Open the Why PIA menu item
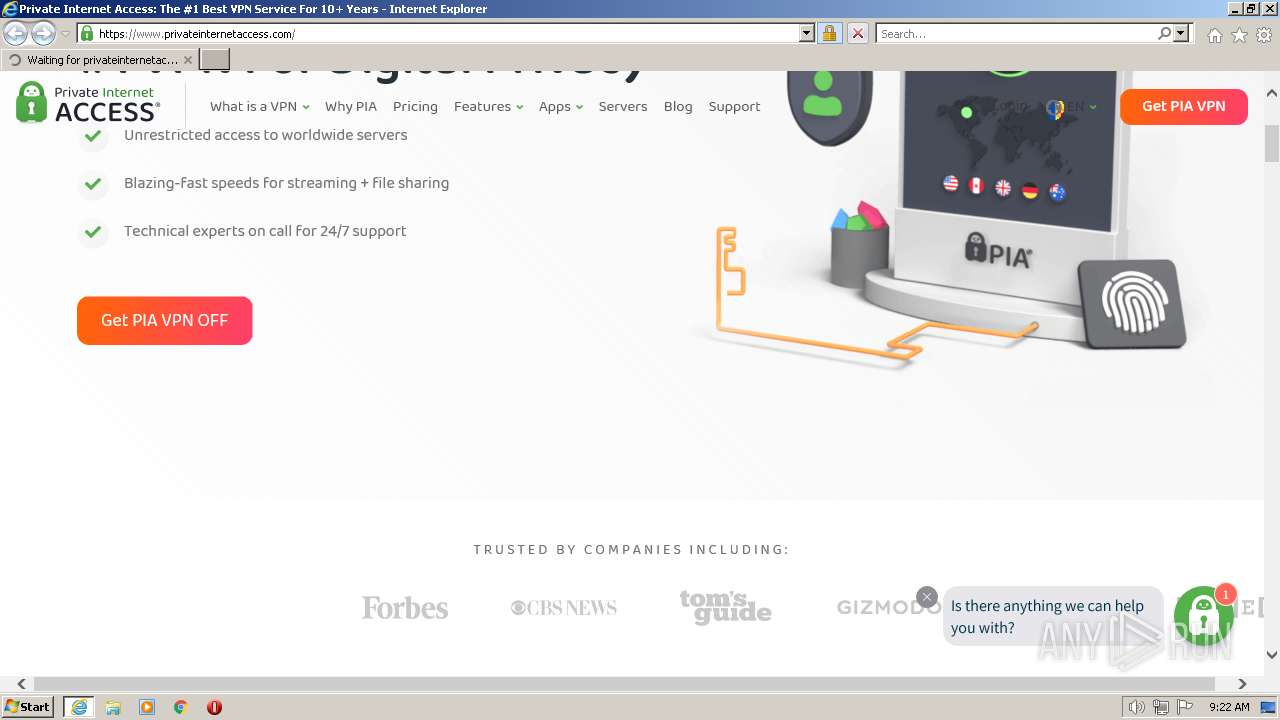This screenshot has width=1280, height=720. click(351, 106)
